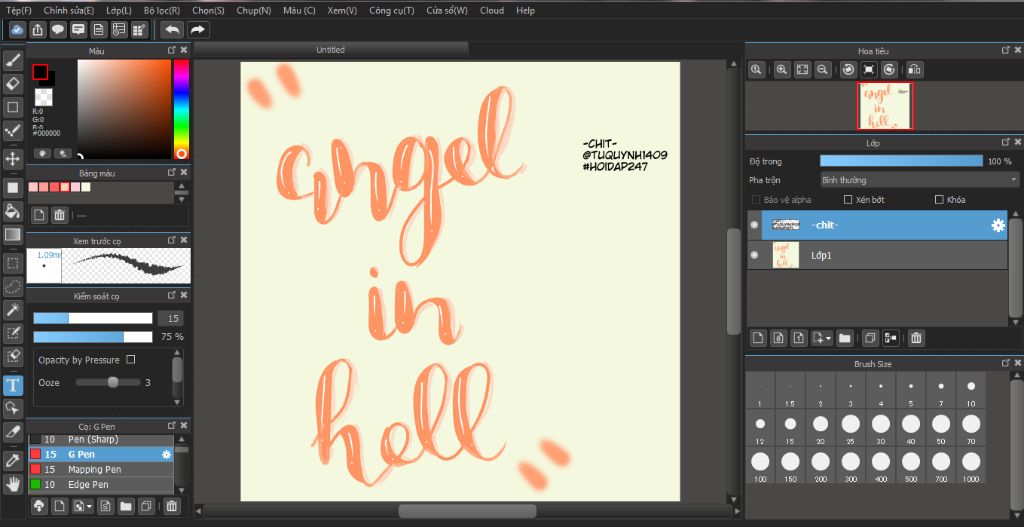This screenshot has width=1024, height=527.
Task: Click the hue strip in the color panel
Action: coord(181,109)
